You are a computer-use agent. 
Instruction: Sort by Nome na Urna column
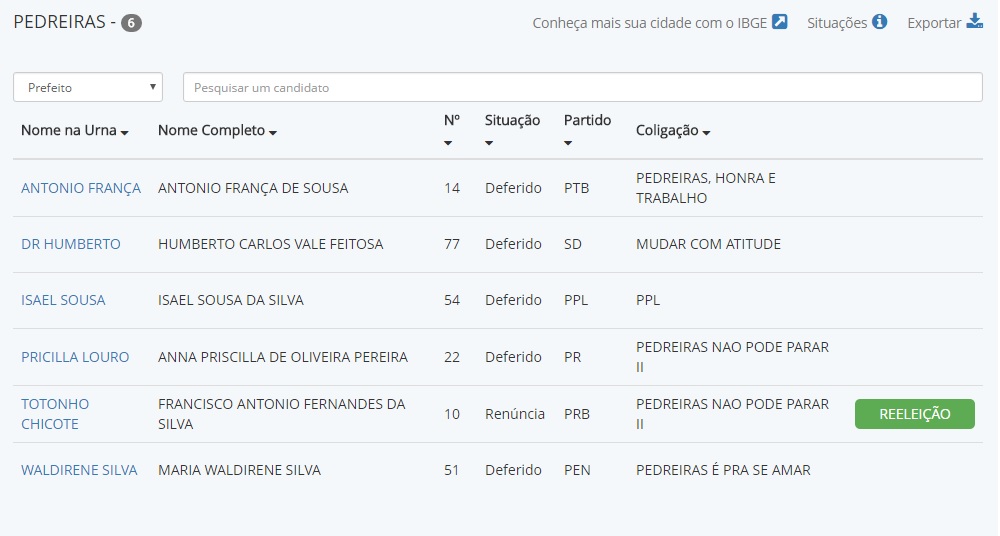click(75, 131)
